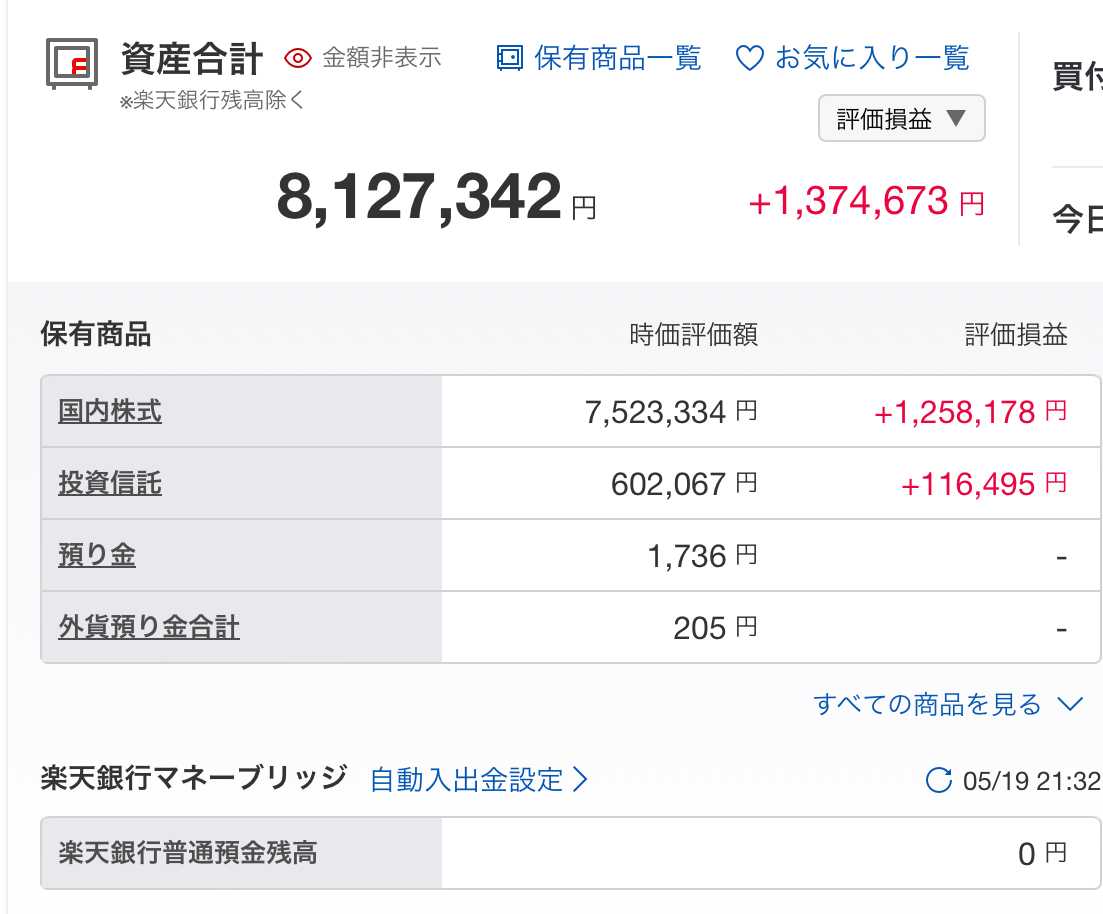Image resolution: width=1103 pixels, height=914 pixels.
Task: Click the arrow after 自動入出金設定
Action: pos(580,780)
